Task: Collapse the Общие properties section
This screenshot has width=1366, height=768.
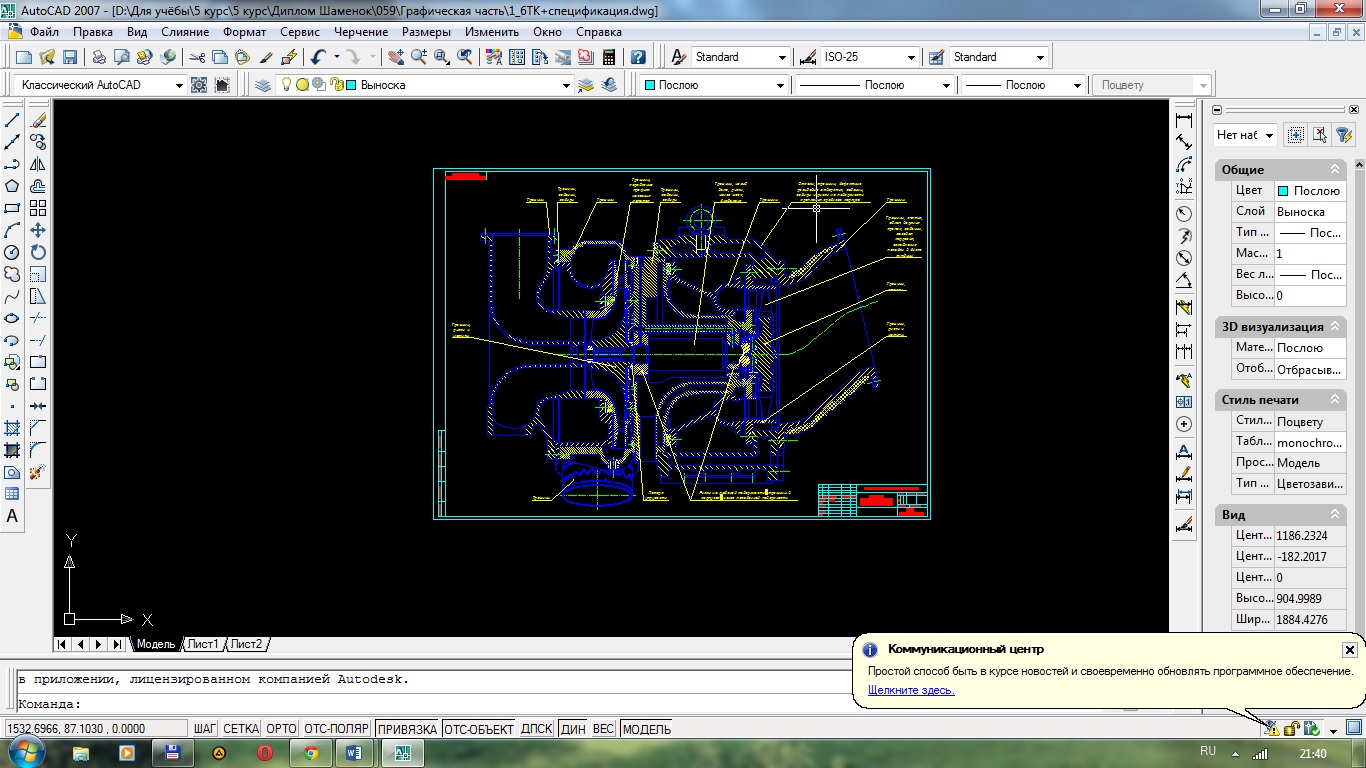Action: tap(1334, 169)
